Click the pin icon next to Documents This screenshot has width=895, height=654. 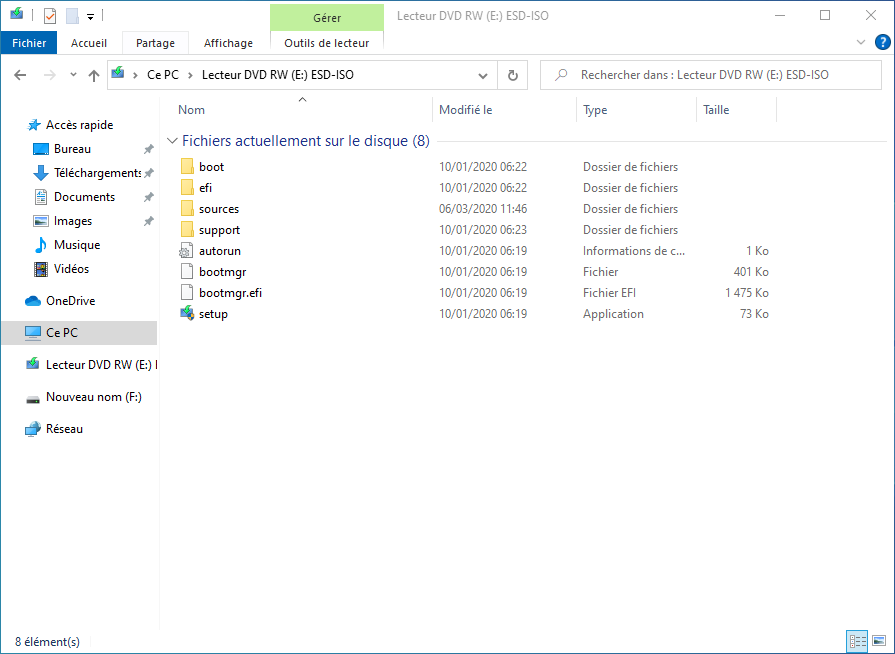pos(148,197)
